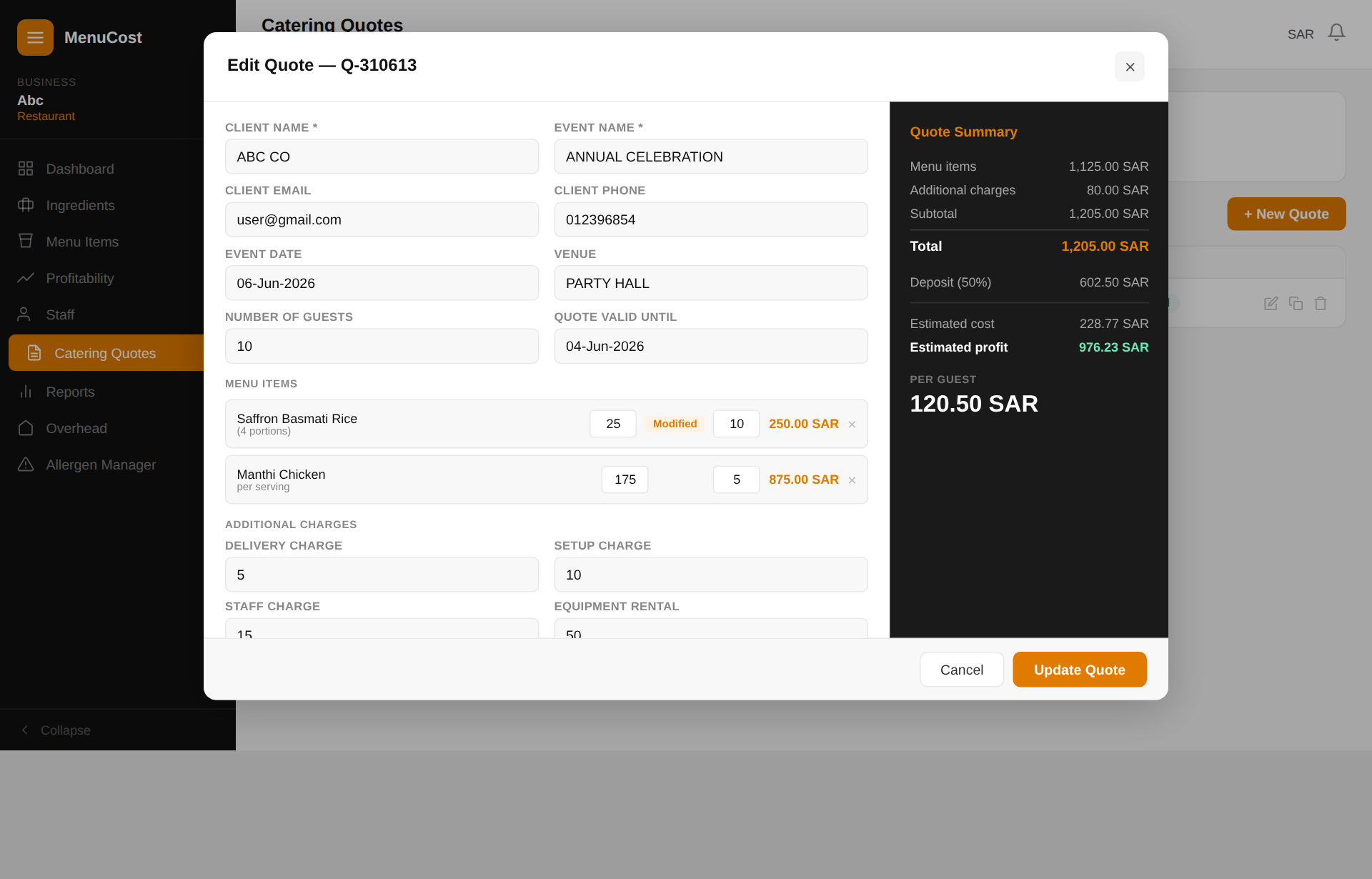Edit the Staff Charge field

[x=382, y=629]
